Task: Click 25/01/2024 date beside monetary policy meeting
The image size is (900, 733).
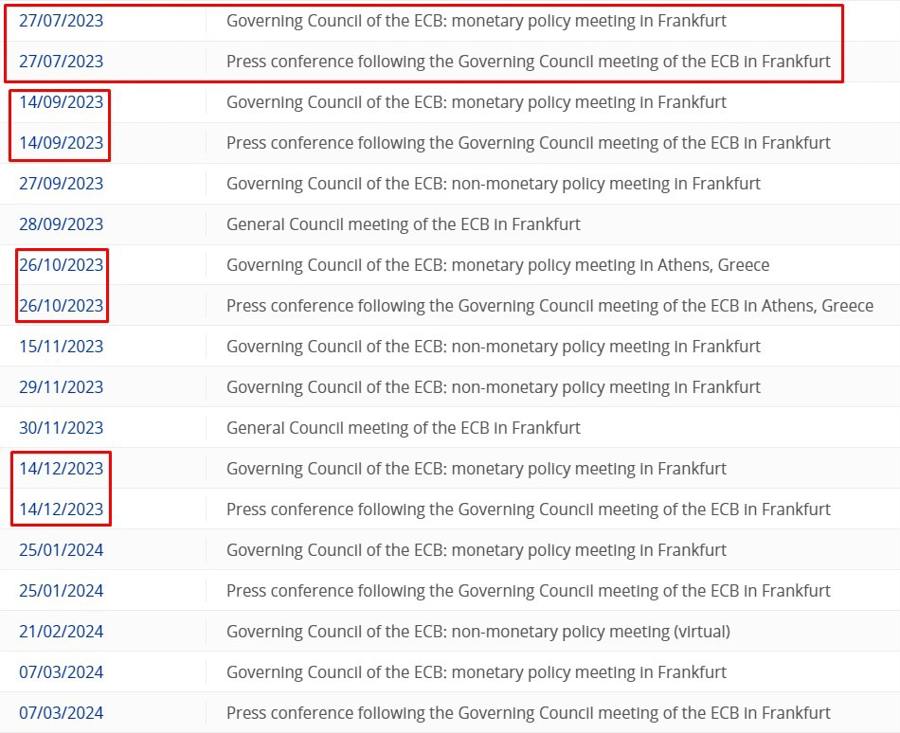Action: (61, 550)
